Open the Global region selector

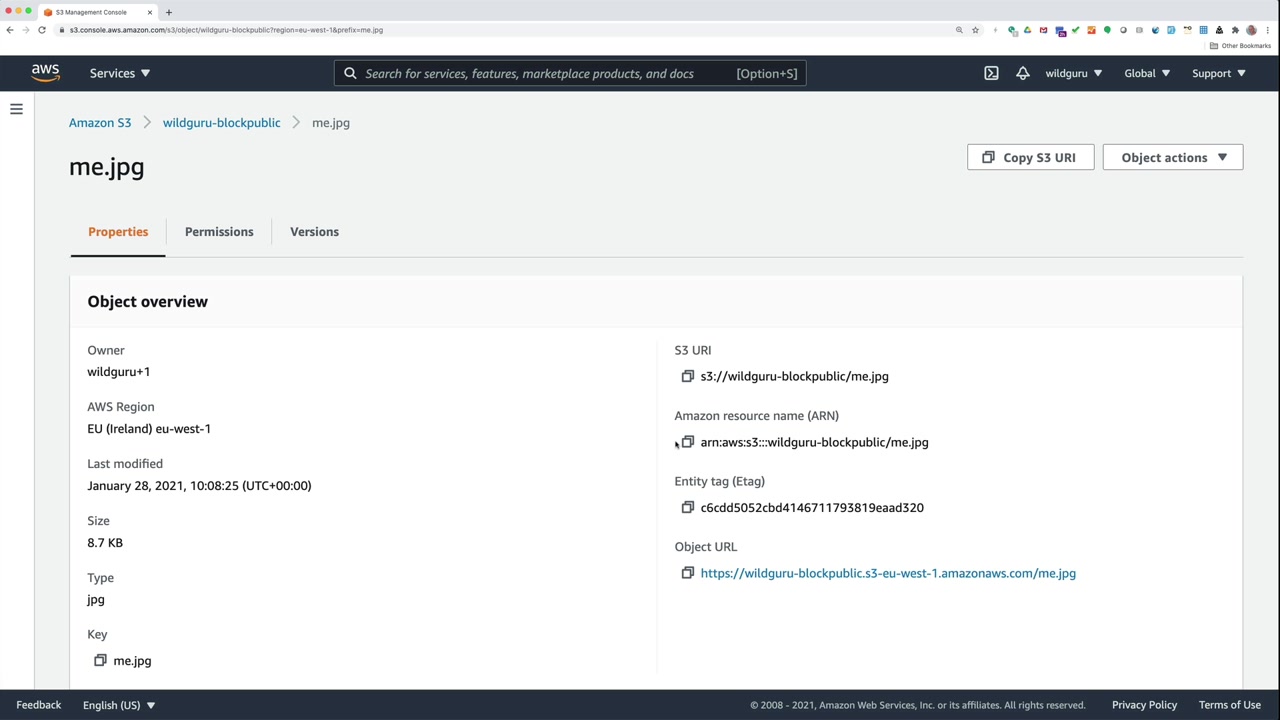[1146, 73]
